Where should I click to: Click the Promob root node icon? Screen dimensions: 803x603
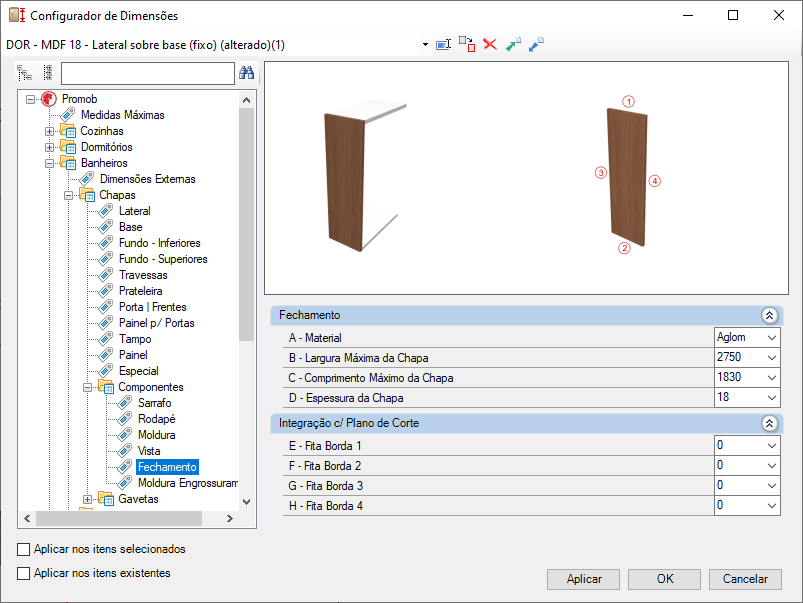pyautogui.click(x=49, y=99)
